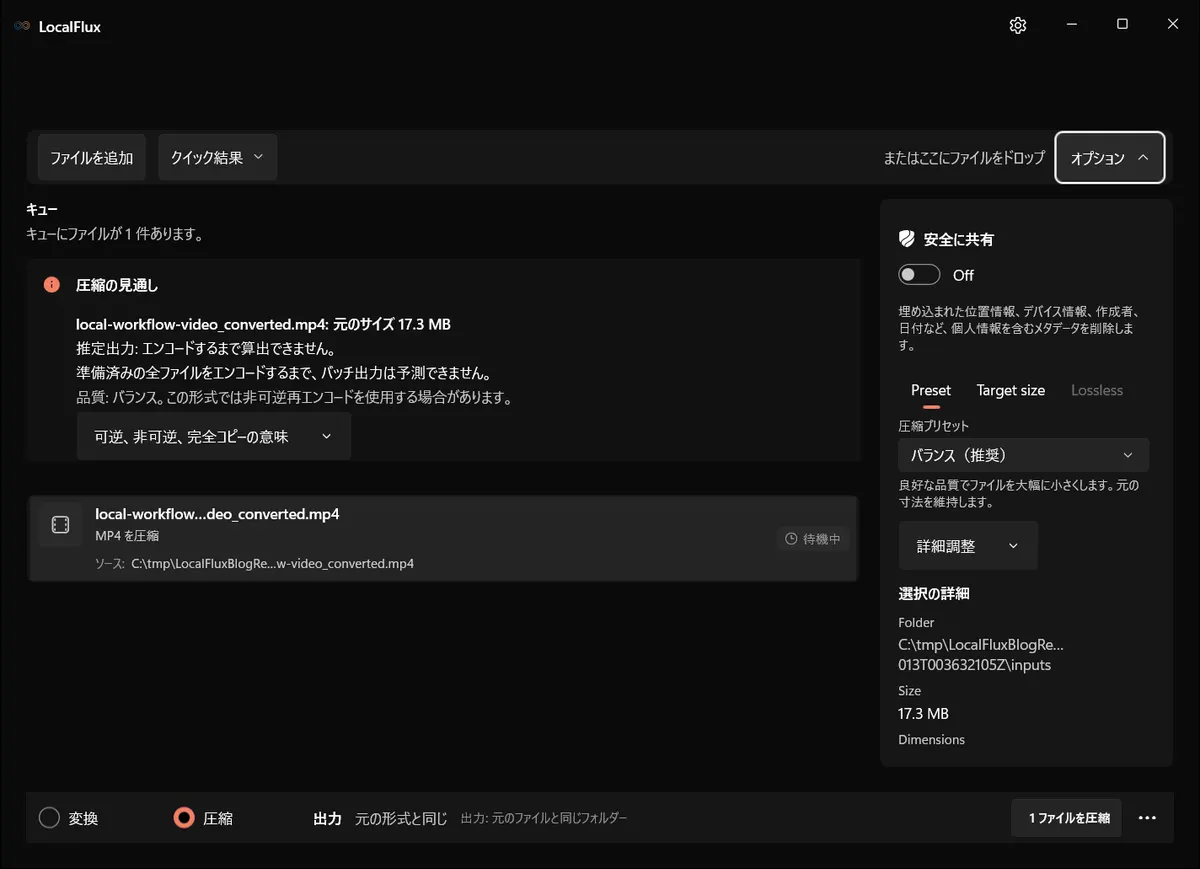Image resolution: width=1200 pixels, height=869 pixels.
Task: Open the 圧縮プリセット バランス（推奨） dropdown
Action: (x=1023, y=455)
